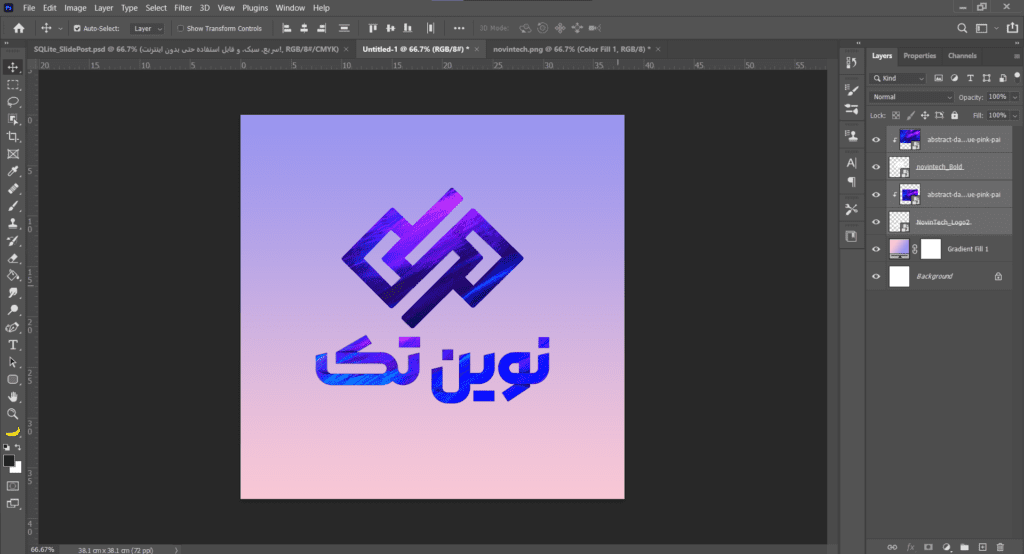The height and width of the screenshot is (554, 1024).
Task: Open the Fill slider dropdown arrow
Action: coord(1015,116)
